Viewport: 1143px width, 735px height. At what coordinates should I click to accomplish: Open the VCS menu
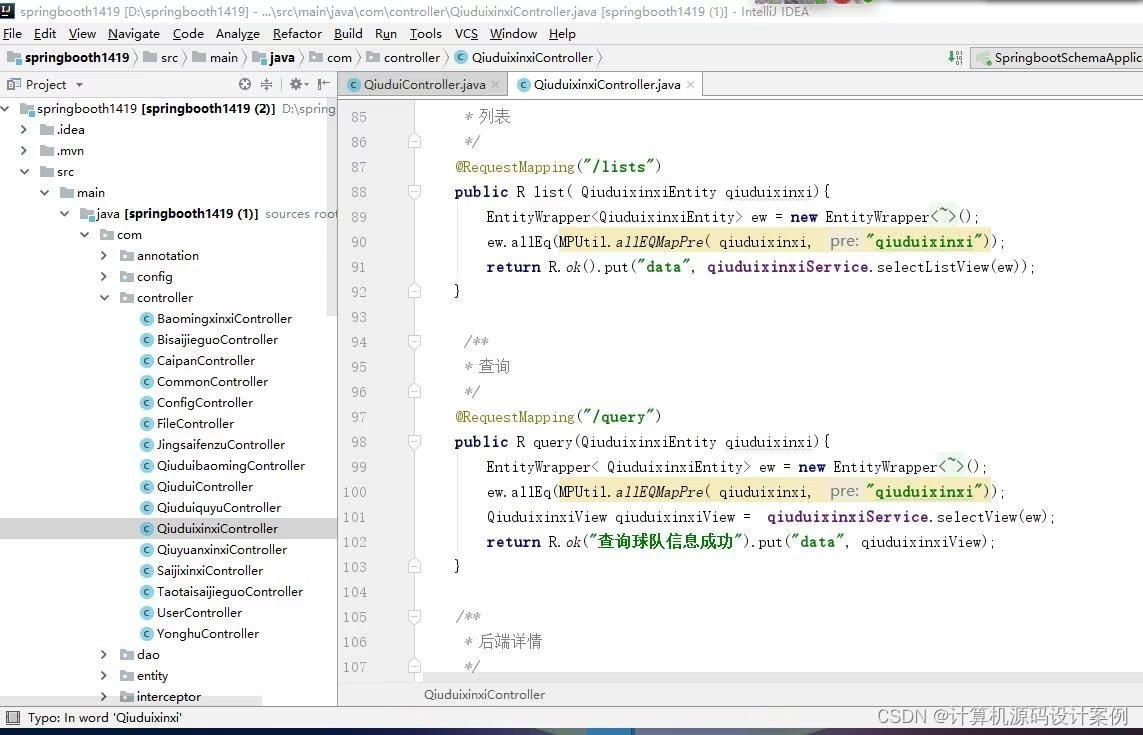(x=466, y=33)
